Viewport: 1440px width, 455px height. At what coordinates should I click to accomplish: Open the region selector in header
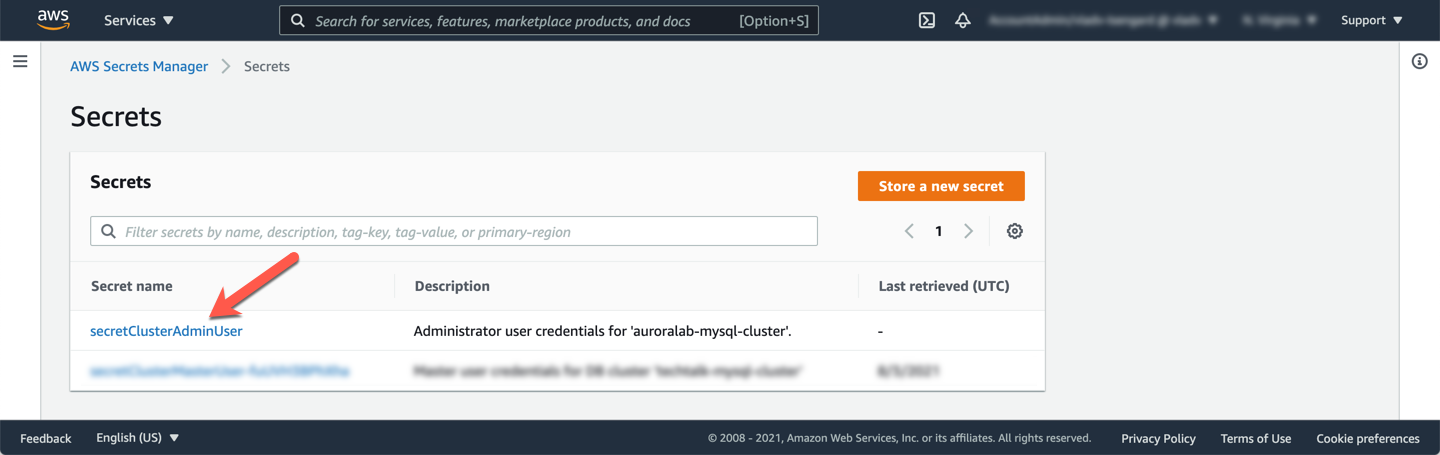click(x=1277, y=20)
